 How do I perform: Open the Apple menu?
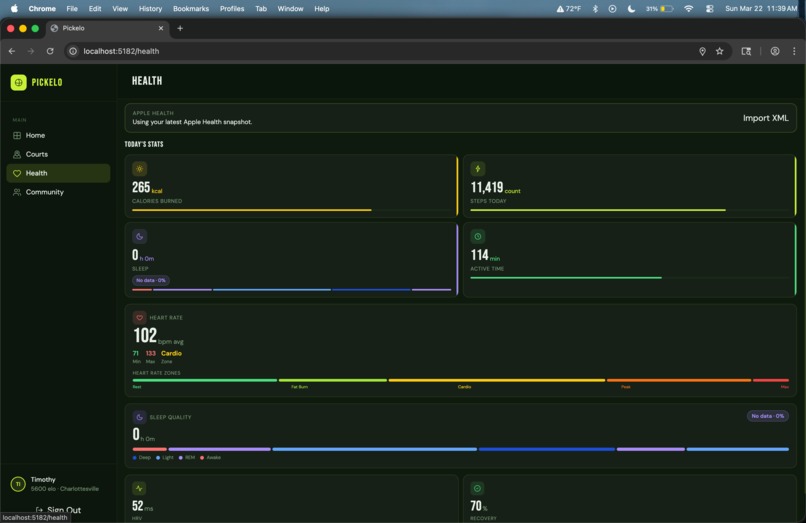coord(14,9)
